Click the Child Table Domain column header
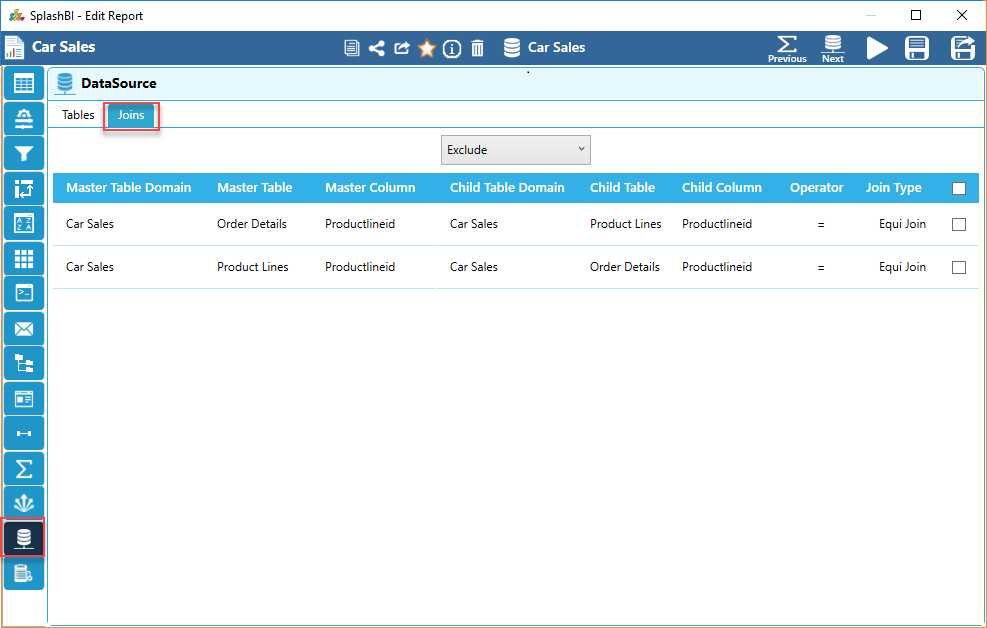Screen dimensions: 987x628 507,188
